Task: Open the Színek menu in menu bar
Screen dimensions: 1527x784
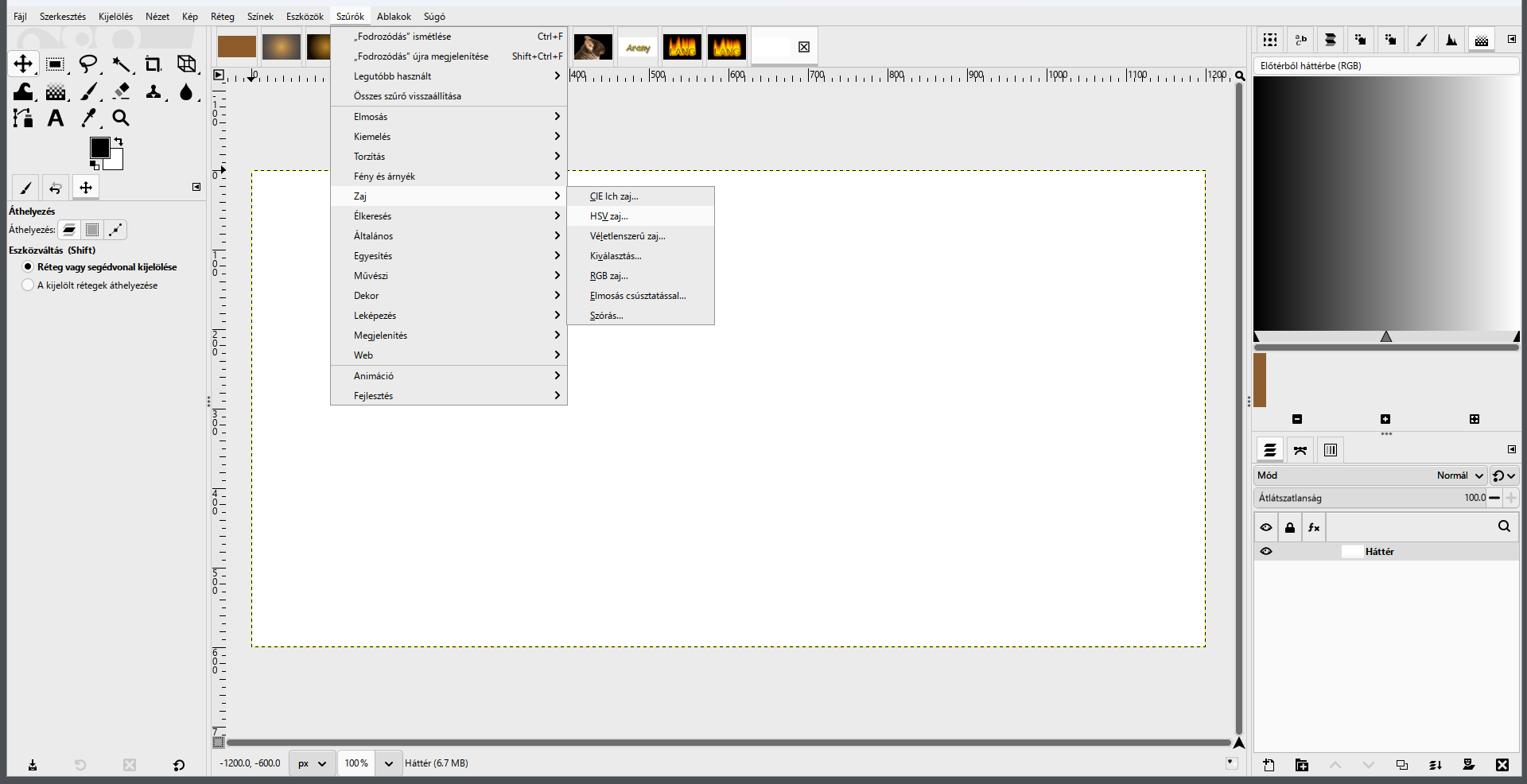Action: [260, 17]
